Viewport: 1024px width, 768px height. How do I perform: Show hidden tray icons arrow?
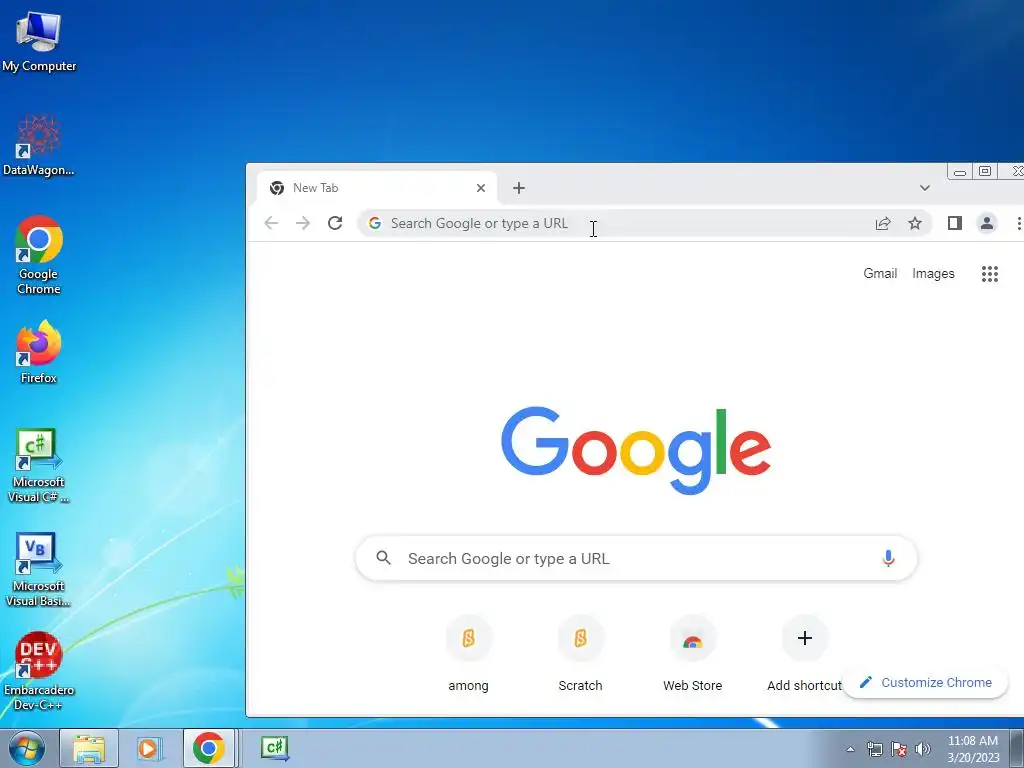click(x=850, y=749)
